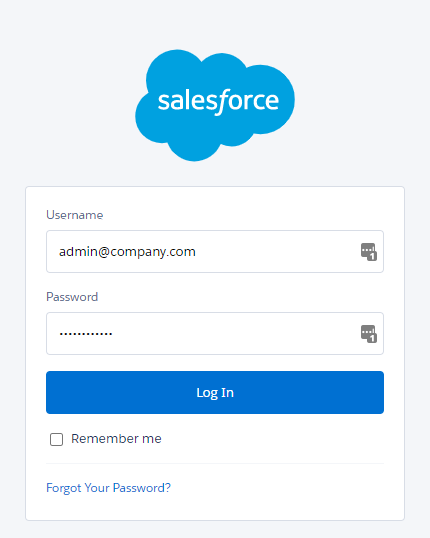430x538 pixels.
Task: Click the password manager icon in Username field
Action: click(369, 252)
